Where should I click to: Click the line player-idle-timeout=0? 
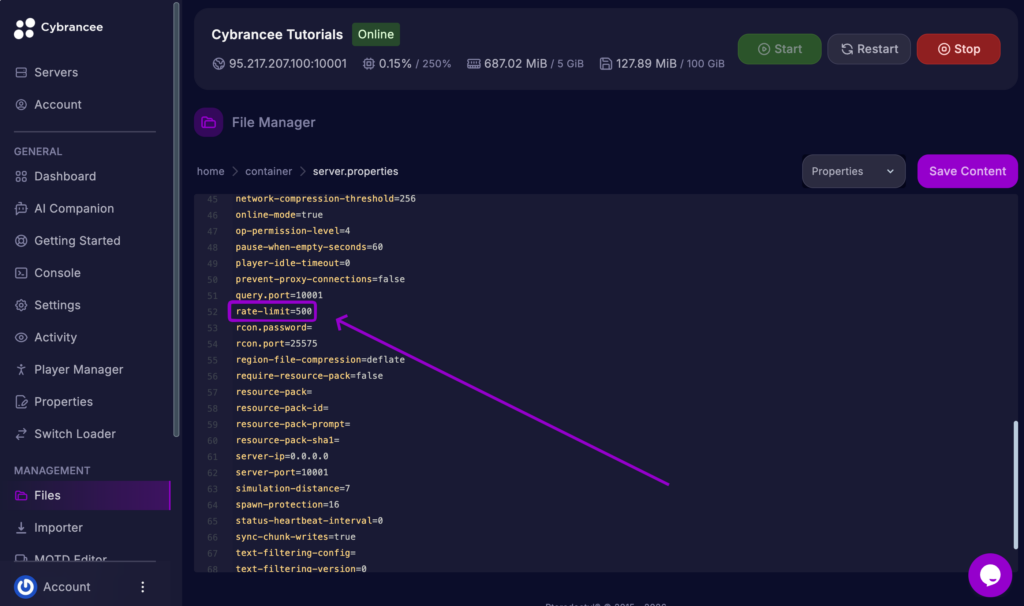coord(293,263)
